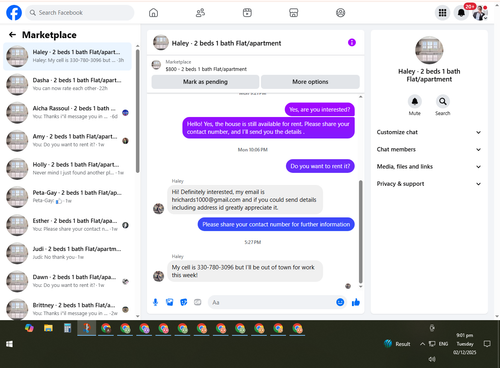Screen dimensions: 500x368
Task: Open Calculator from taskbar
Action: click(x=67, y=328)
